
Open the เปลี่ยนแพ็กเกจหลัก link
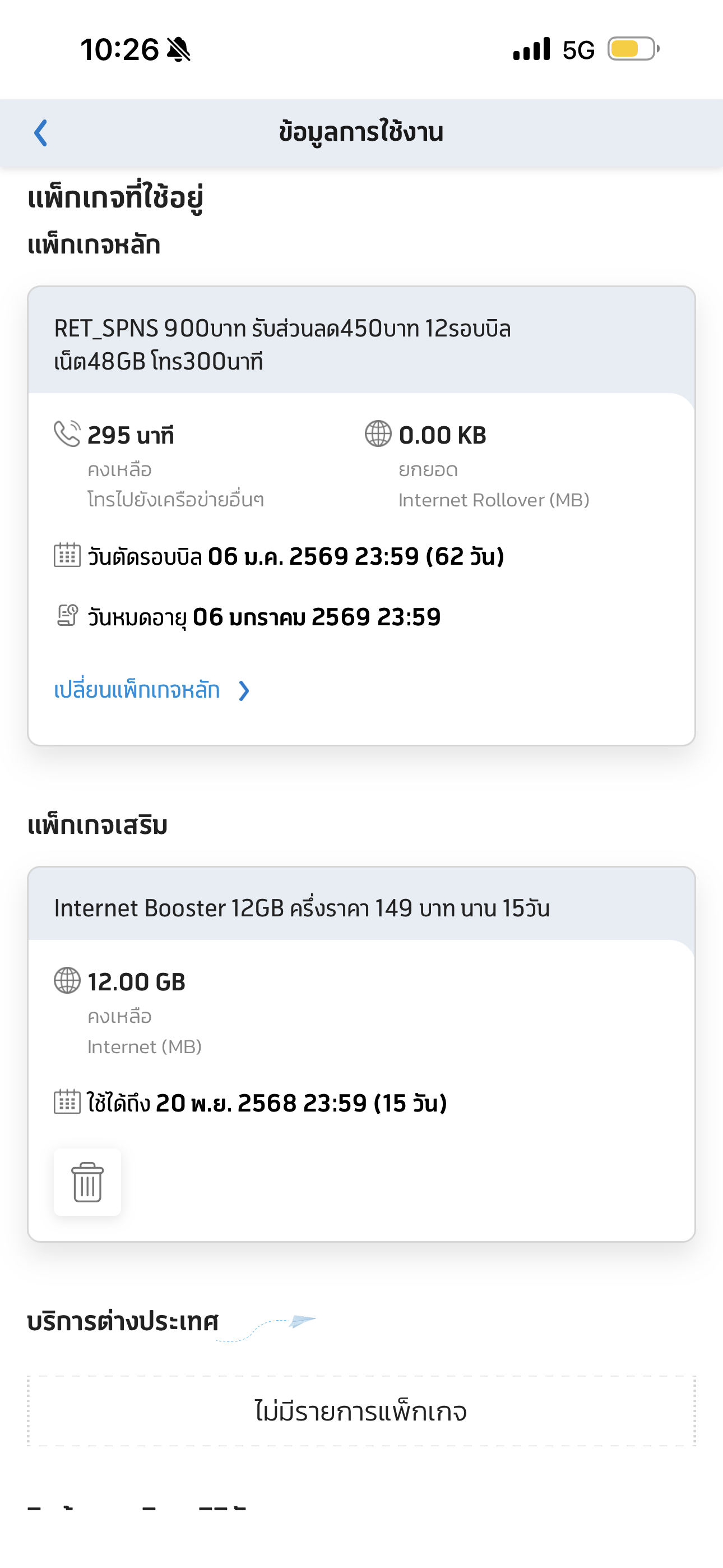[137, 690]
